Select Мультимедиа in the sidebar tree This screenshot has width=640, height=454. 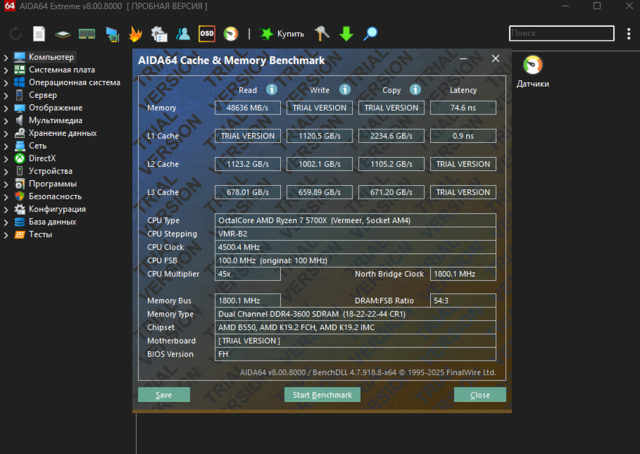point(55,120)
